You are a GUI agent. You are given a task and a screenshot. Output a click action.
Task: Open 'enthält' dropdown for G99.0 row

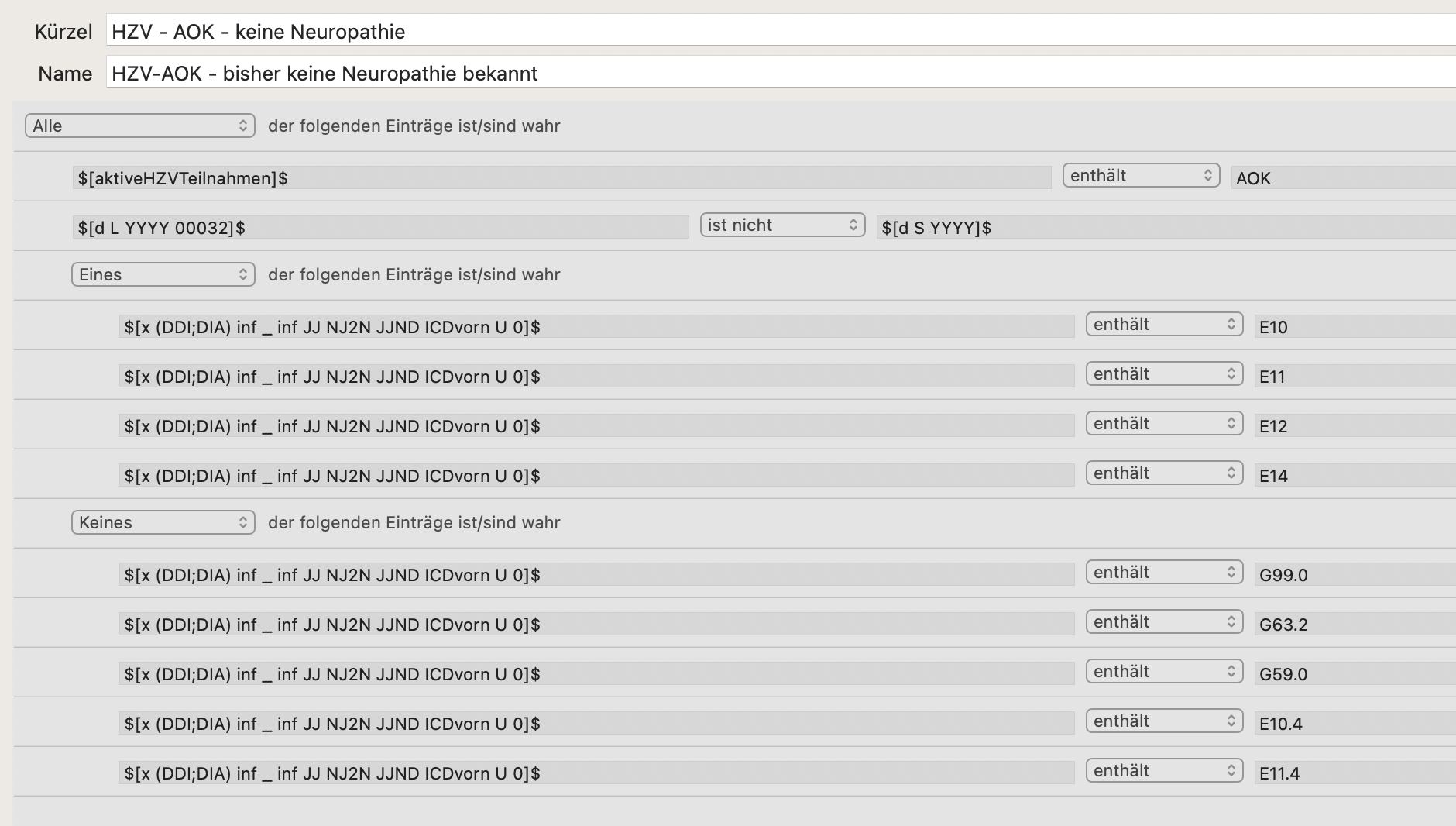(x=1164, y=573)
